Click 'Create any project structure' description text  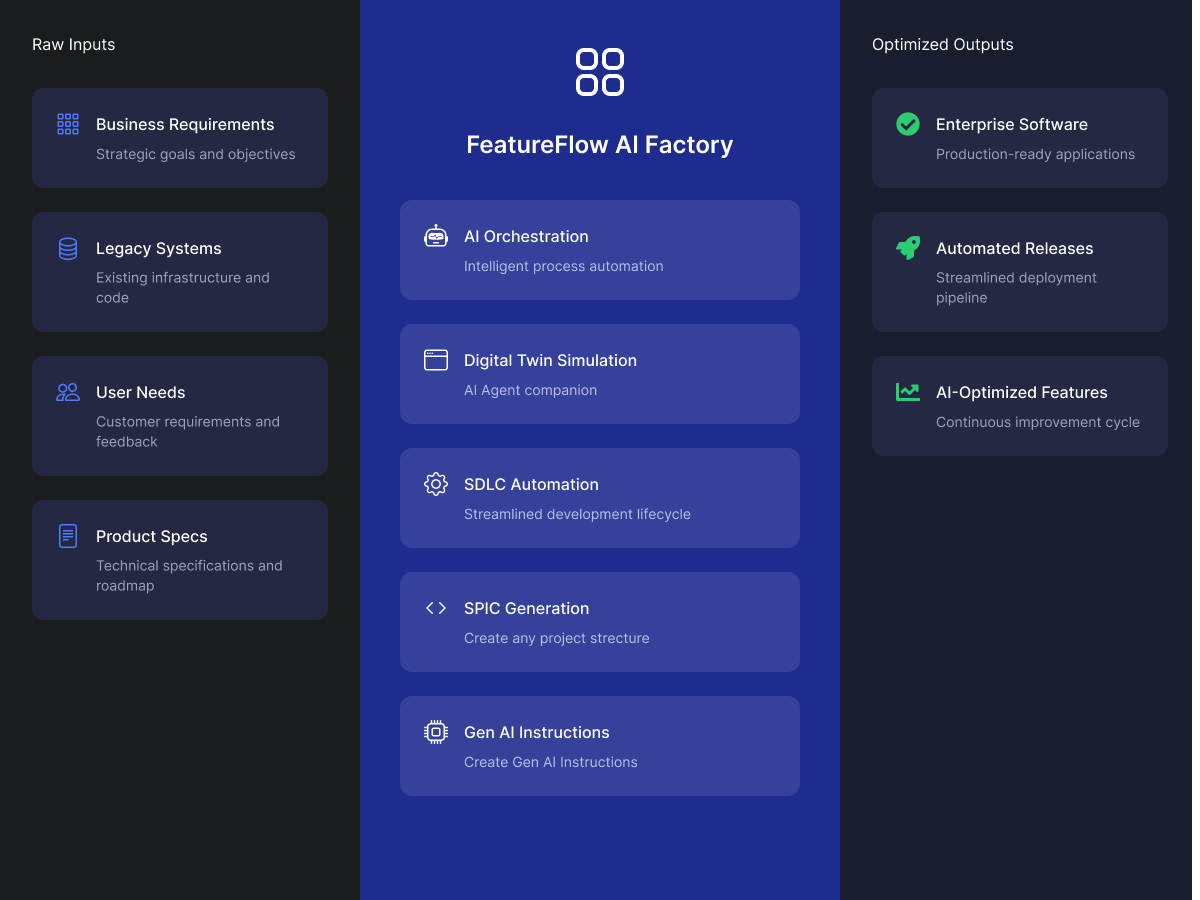(557, 638)
